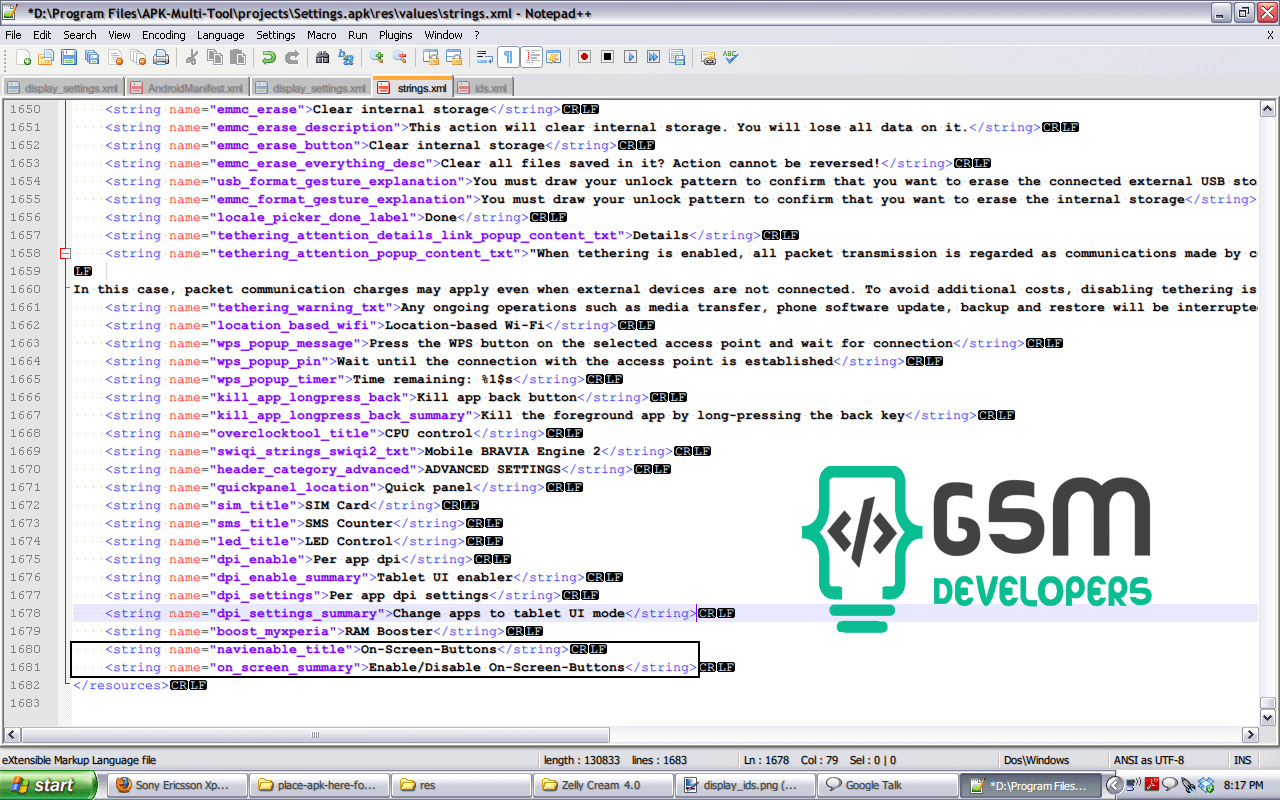Switch to ids.xml tab
The height and width of the screenshot is (800, 1280).
click(484, 88)
